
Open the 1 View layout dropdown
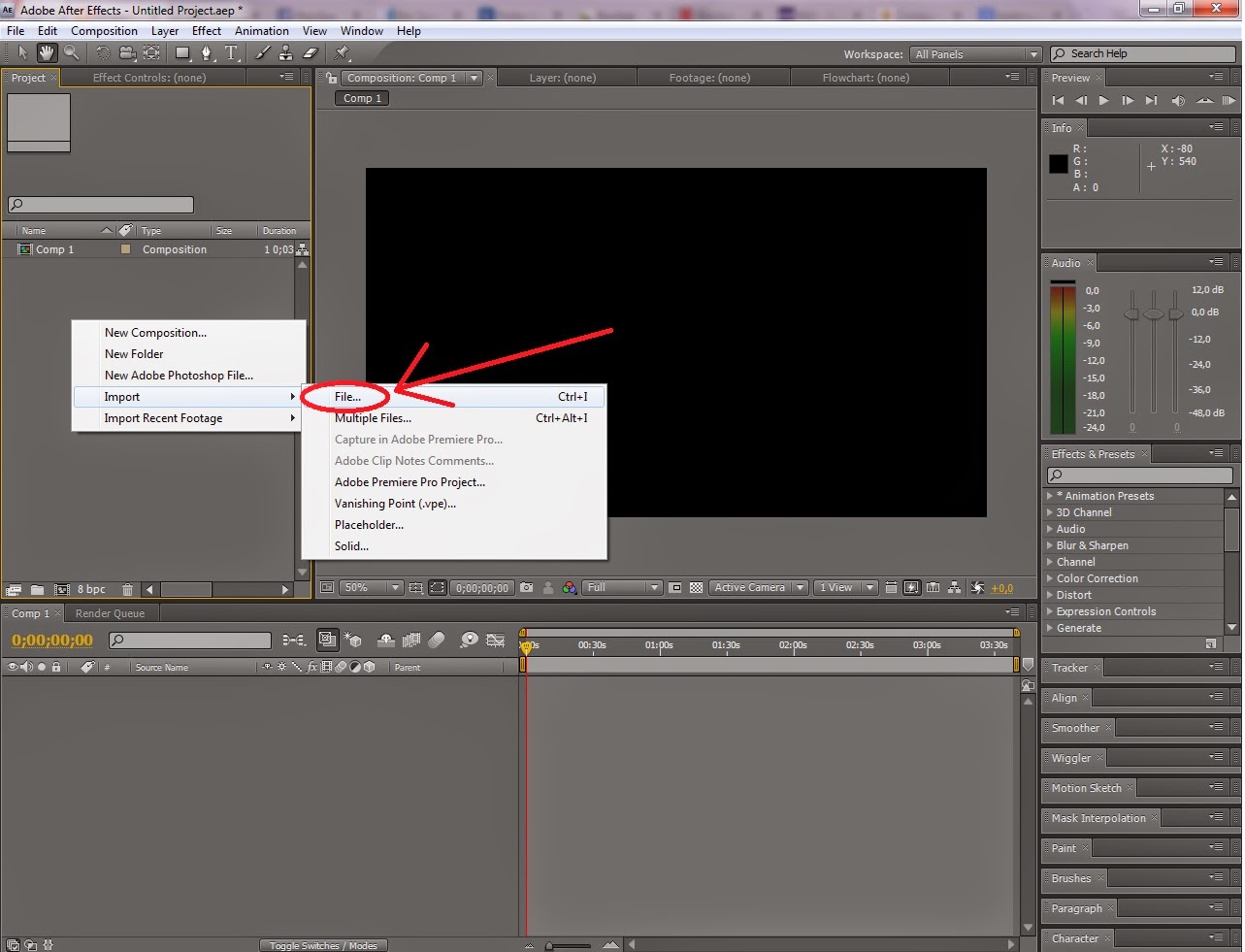tap(845, 587)
